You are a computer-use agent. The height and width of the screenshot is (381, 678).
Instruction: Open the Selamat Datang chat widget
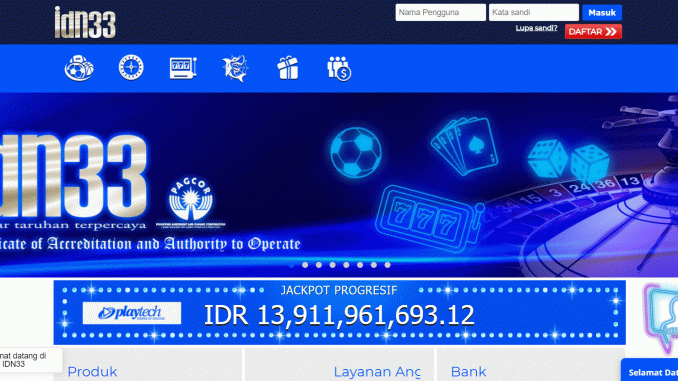click(x=649, y=370)
